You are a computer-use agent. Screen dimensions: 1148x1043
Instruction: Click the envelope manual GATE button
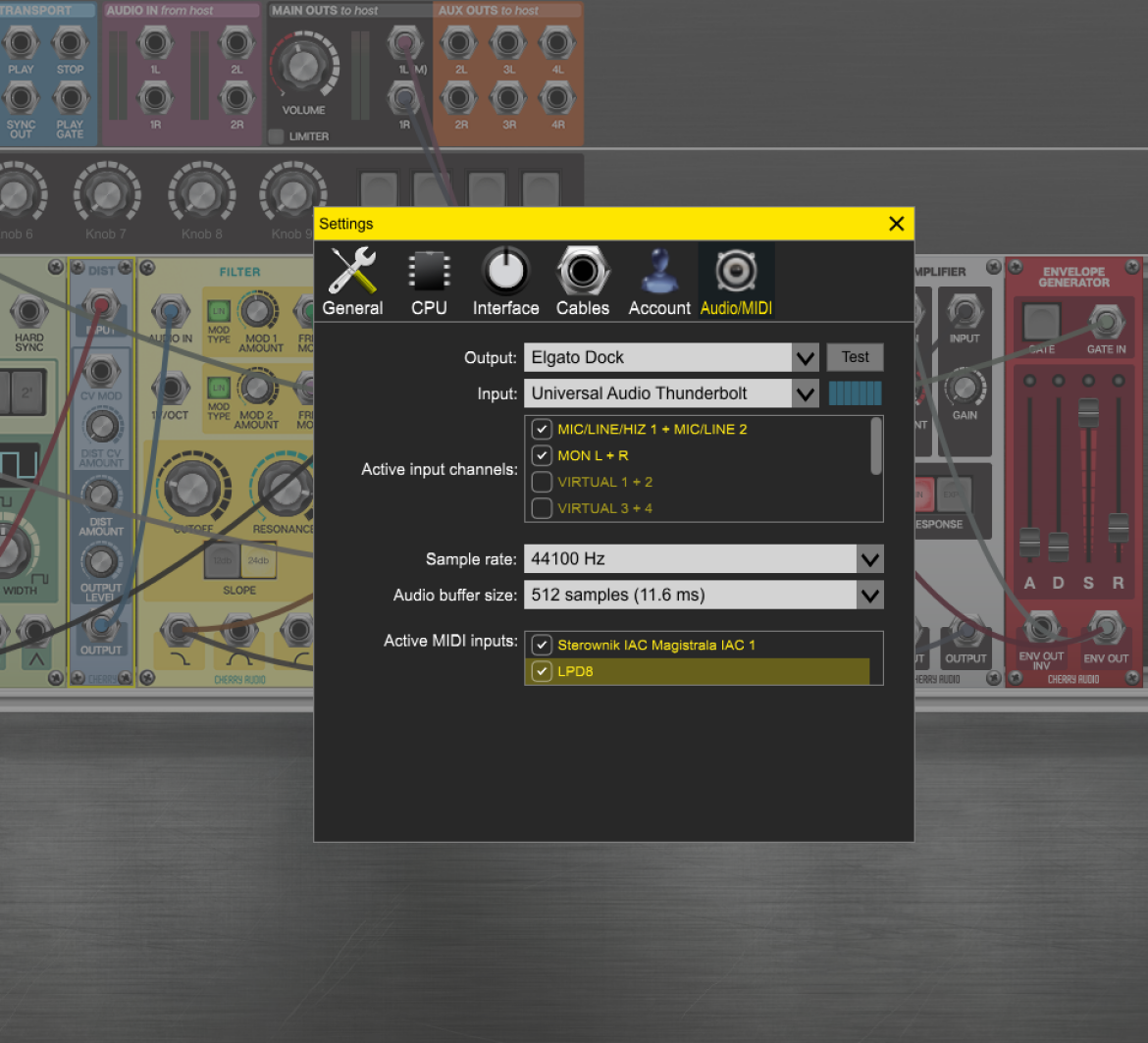click(1041, 323)
